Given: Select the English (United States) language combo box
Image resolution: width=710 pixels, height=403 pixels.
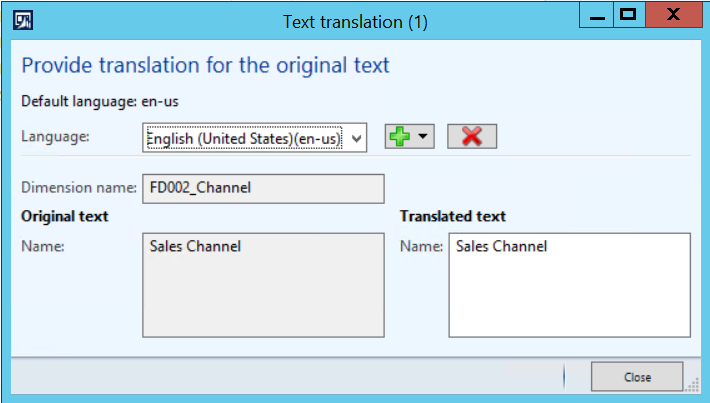Looking at the screenshot, I should (x=245, y=138).
